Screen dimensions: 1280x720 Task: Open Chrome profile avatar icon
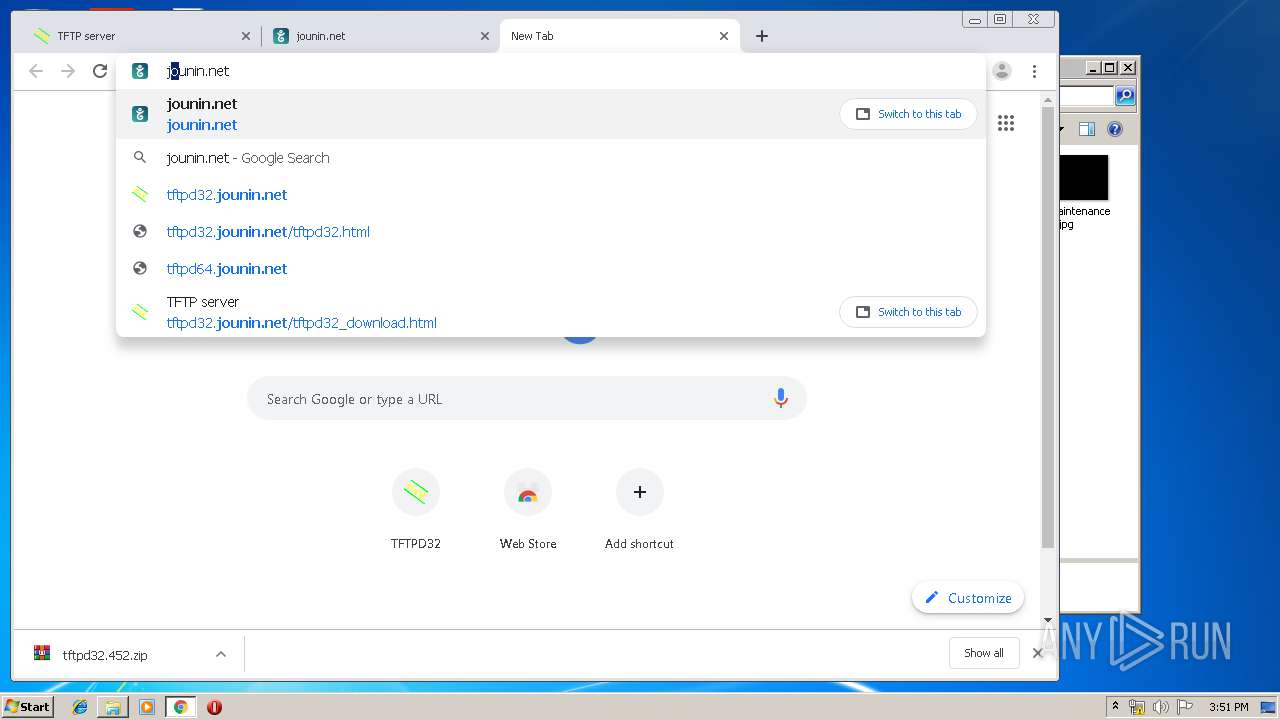tap(1001, 71)
